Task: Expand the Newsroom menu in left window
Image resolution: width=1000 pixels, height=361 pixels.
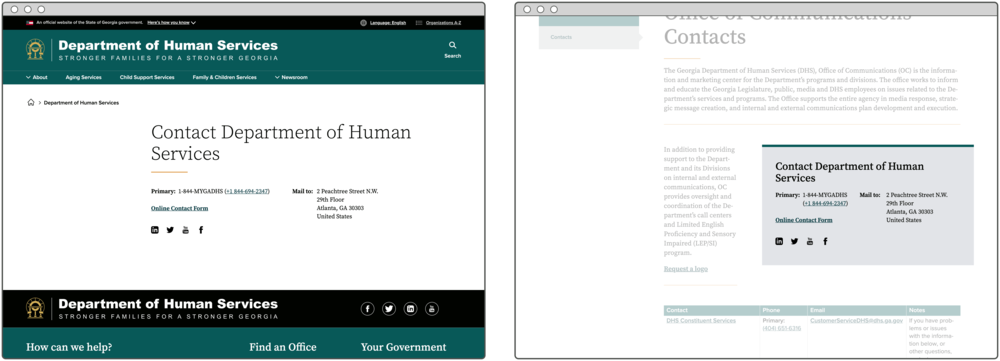Action: [x=291, y=77]
